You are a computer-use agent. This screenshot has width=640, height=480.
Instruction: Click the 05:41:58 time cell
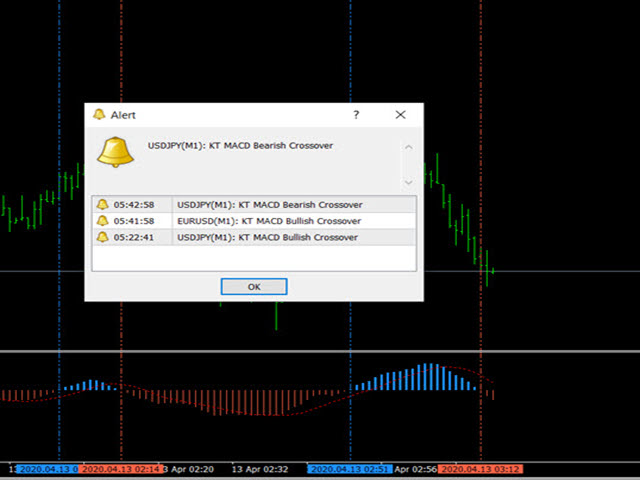click(134, 221)
